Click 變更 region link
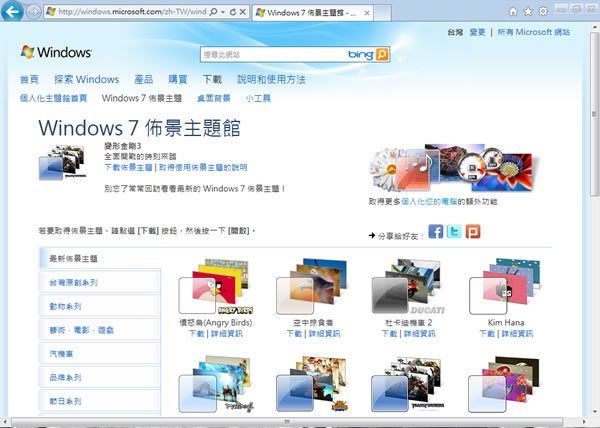 477,33
